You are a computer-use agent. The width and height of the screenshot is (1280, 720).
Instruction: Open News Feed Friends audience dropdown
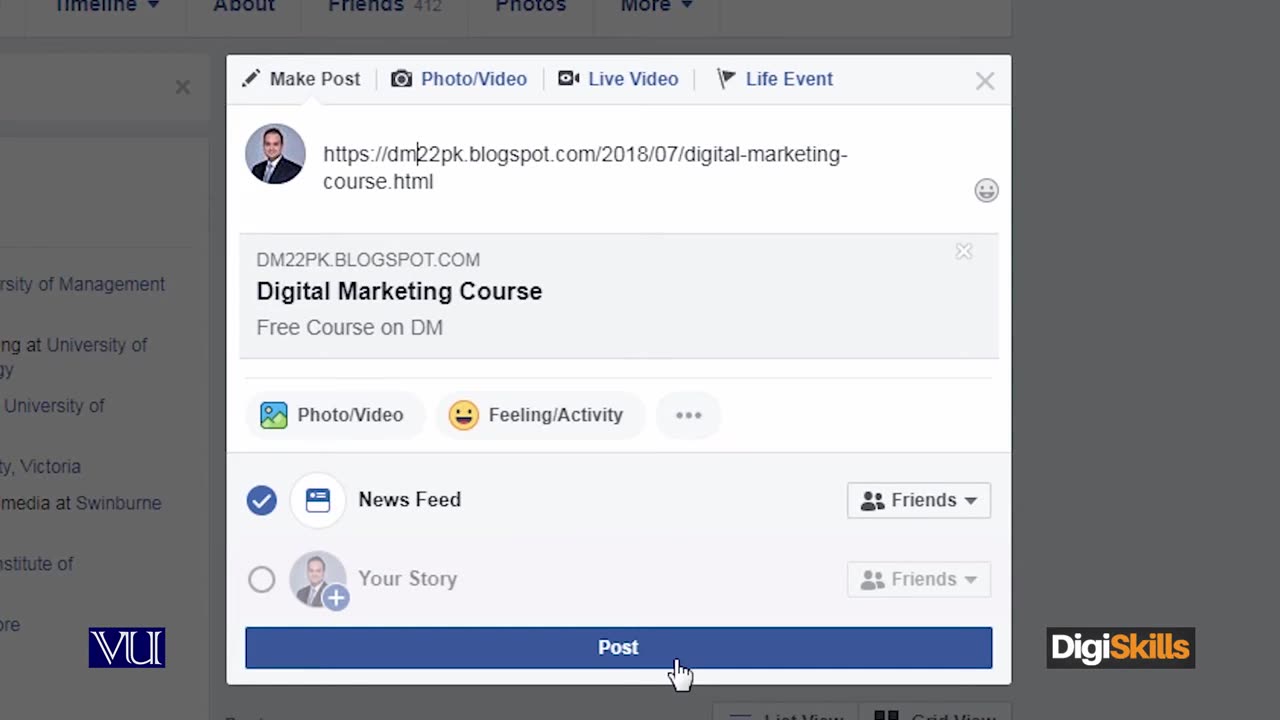tap(919, 500)
